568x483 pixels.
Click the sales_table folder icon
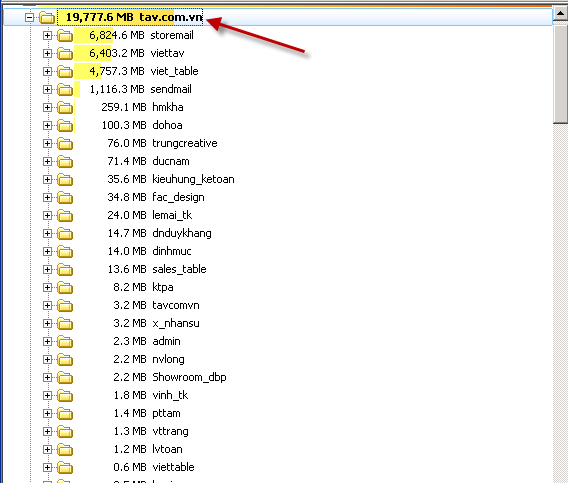pyautogui.click(x=65, y=270)
